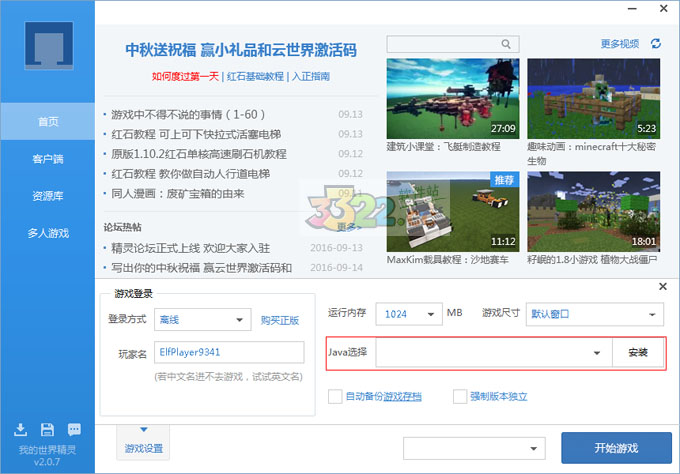The image size is (680, 474).
Task: Open article 原版1.10.2红石单核高速刷石机教程
Action: pos(199,154)
